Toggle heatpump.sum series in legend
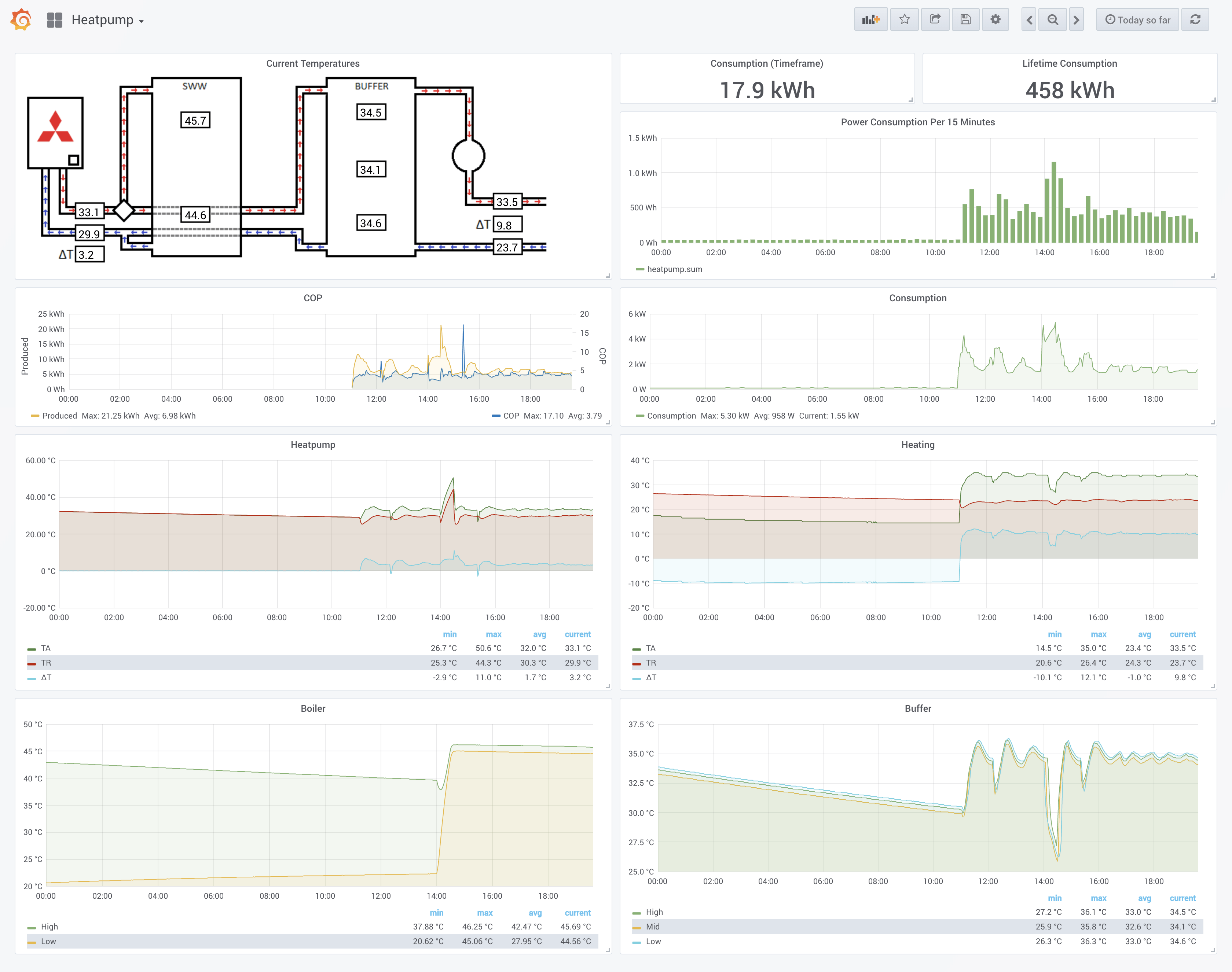This screenshot has height=972, width=1232. [x=674, y=269]
